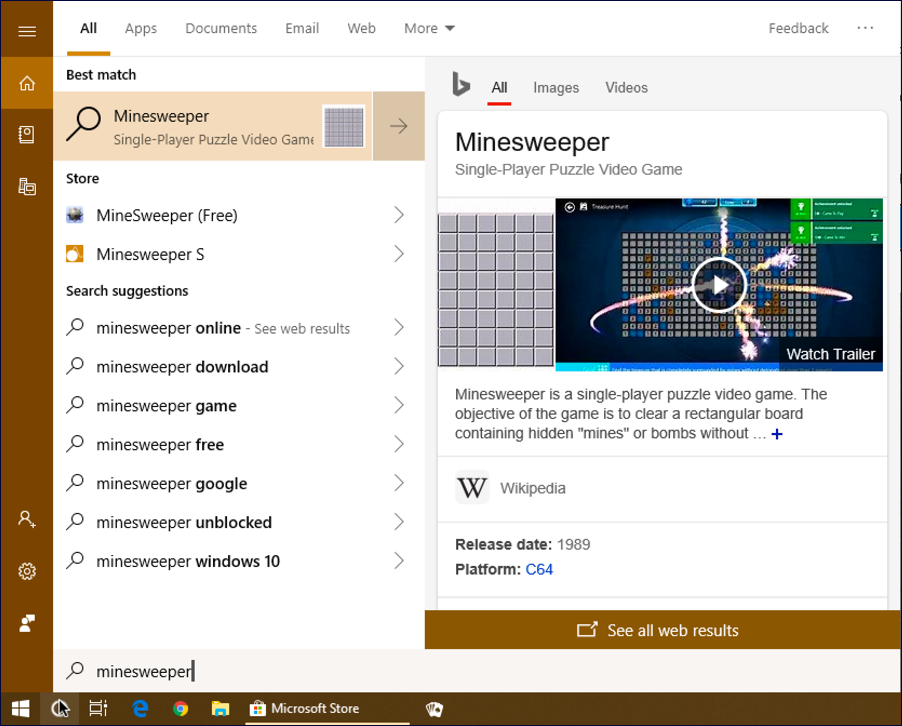Switch to Microsoft Store taskbar window
This screenshot has width=902, height=726.
point(327,709)
